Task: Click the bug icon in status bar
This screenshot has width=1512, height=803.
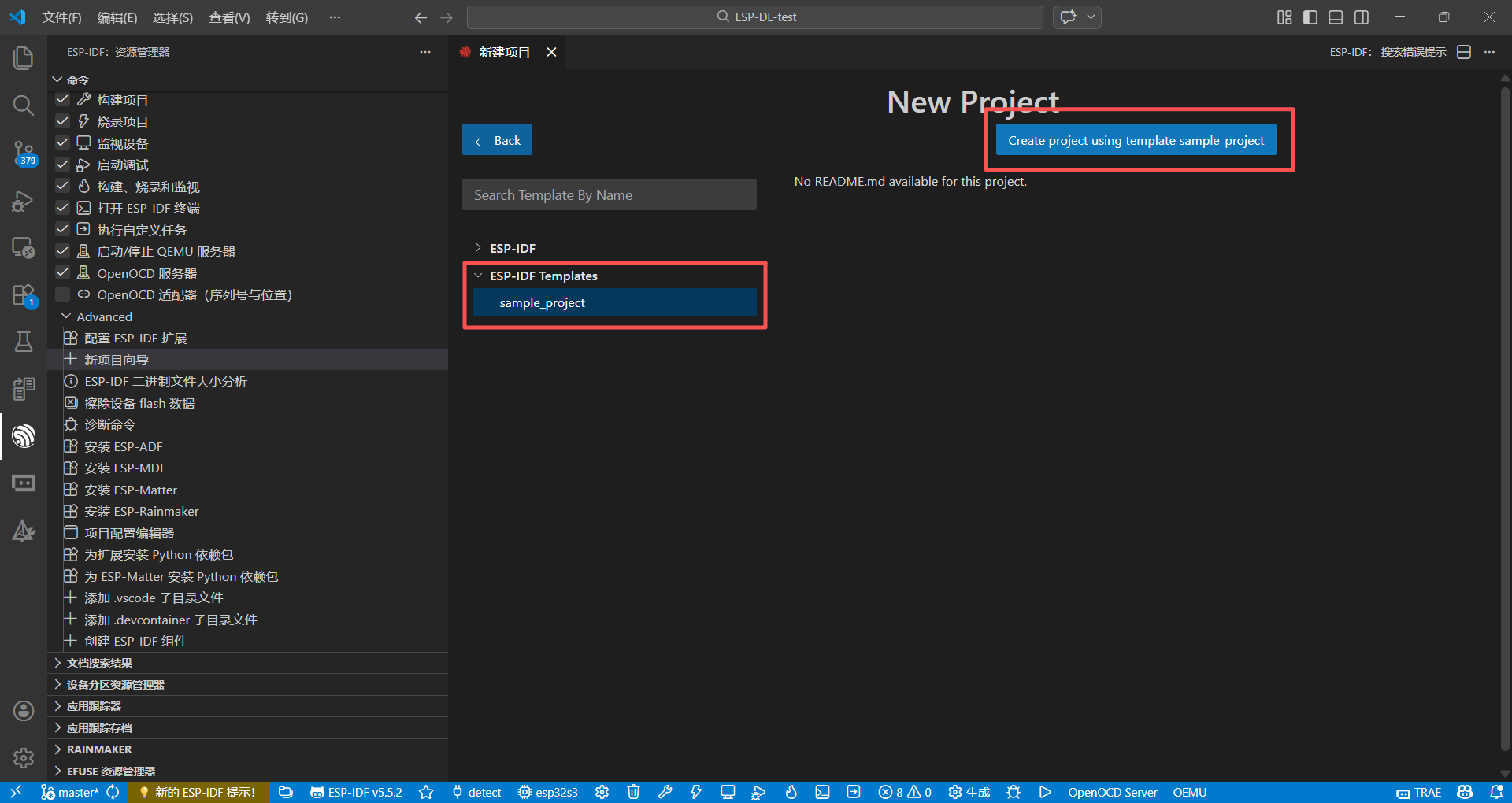Action: pos(1014,792)
